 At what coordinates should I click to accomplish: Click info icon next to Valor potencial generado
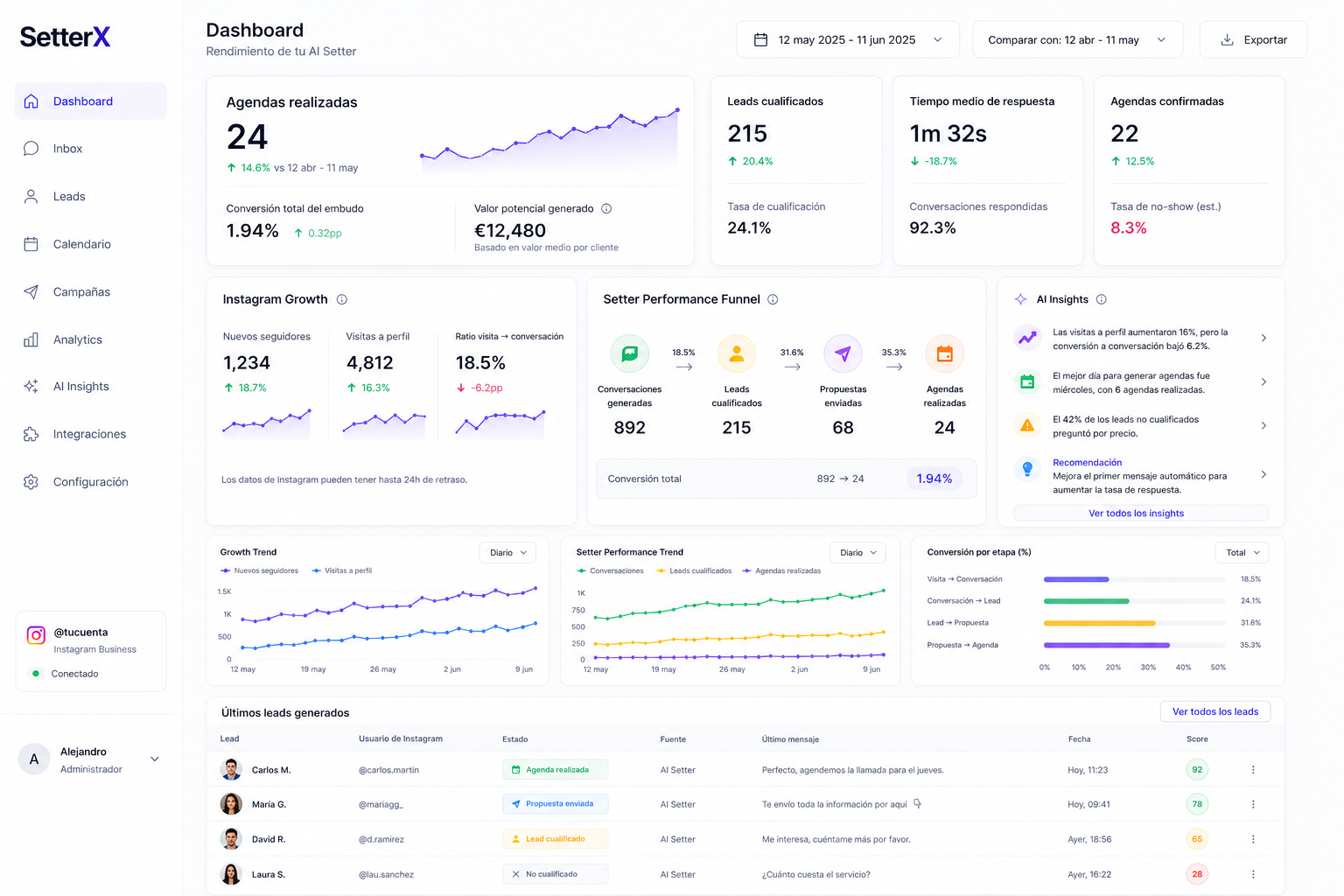coord(606,208)
